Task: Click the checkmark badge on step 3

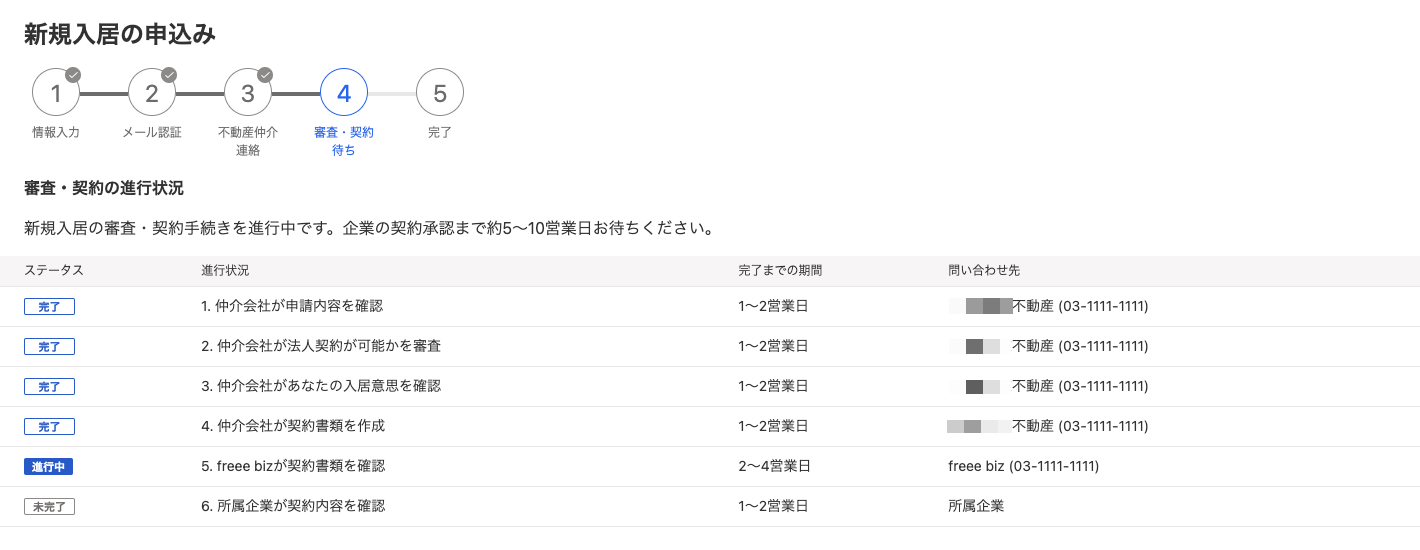Action: (x=265, y=75)
